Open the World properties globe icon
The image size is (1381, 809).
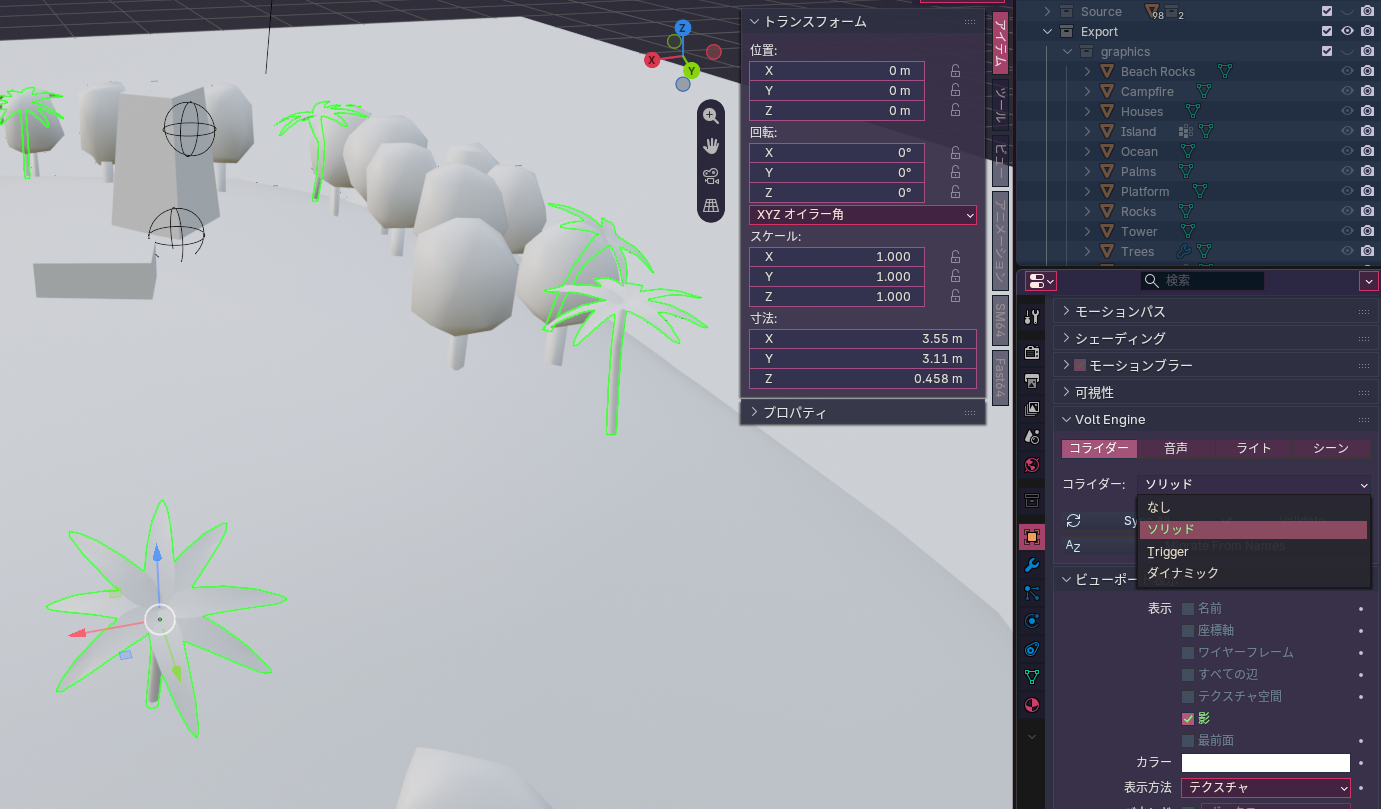tap(1032, 465)
